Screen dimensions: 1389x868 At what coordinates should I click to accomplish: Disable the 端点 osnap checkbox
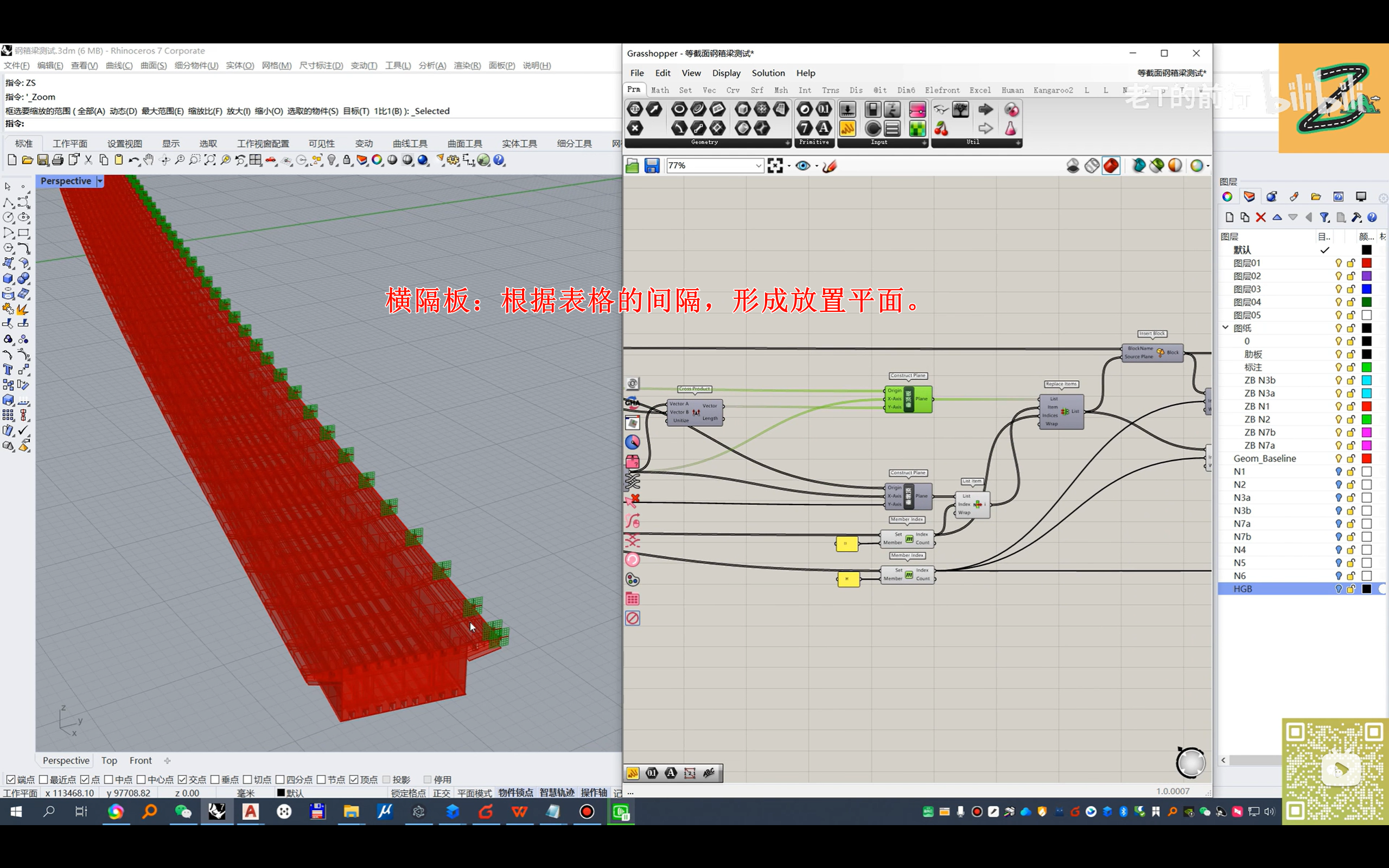[10, 780]
